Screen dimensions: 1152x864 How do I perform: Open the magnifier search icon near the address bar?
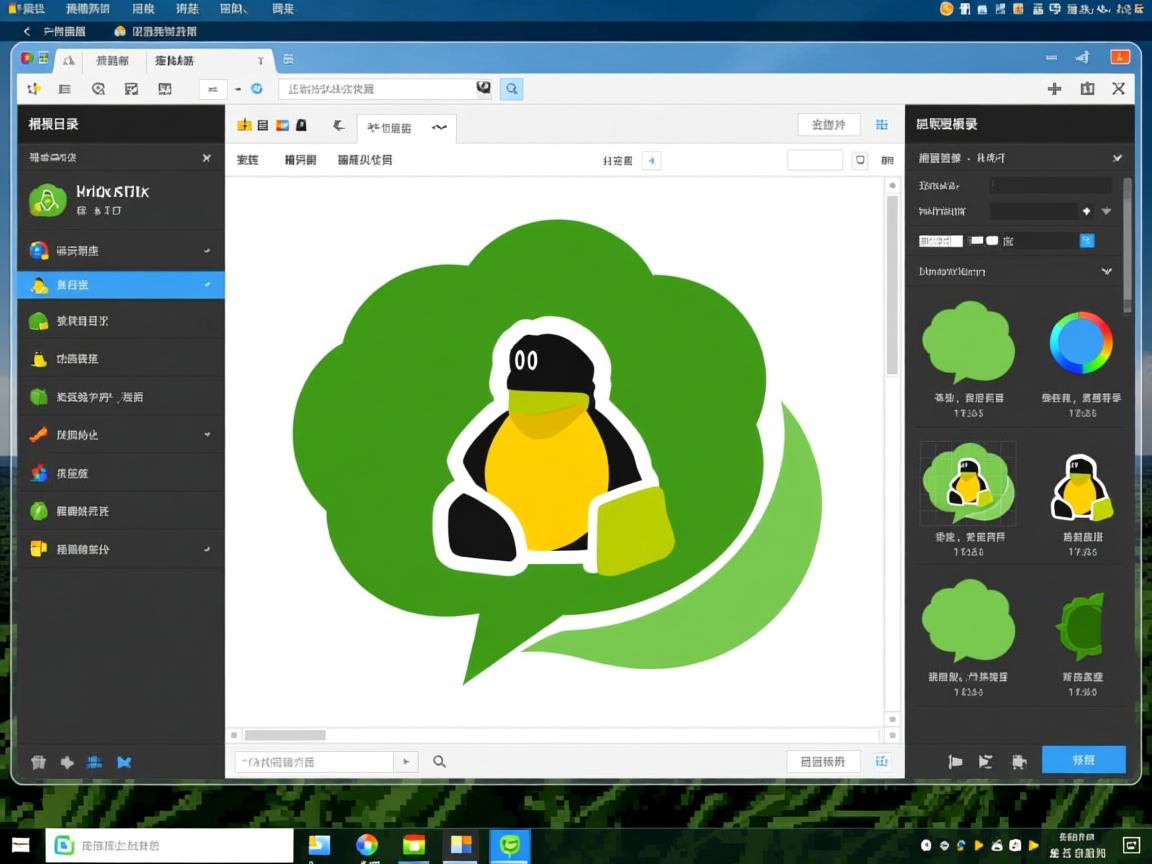(511, 89)
